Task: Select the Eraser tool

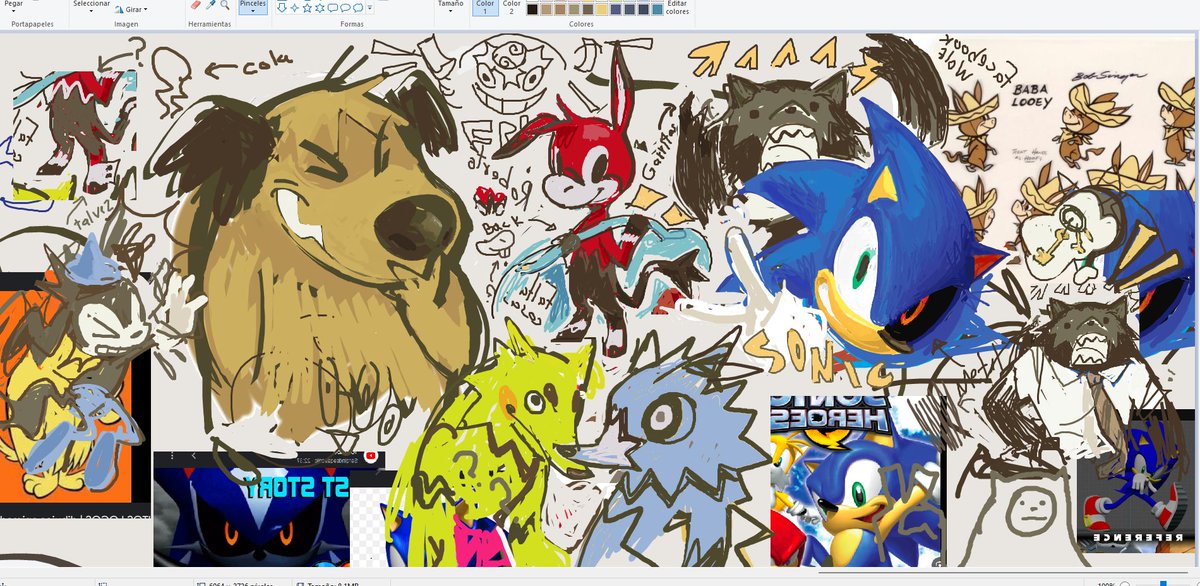Action: (196, 5)
